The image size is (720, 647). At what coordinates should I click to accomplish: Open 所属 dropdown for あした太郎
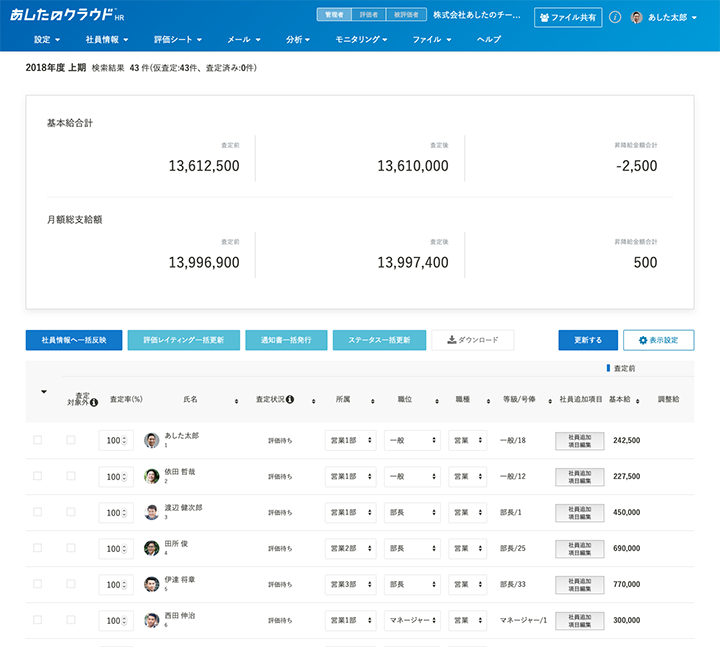[x=351, y=440]
